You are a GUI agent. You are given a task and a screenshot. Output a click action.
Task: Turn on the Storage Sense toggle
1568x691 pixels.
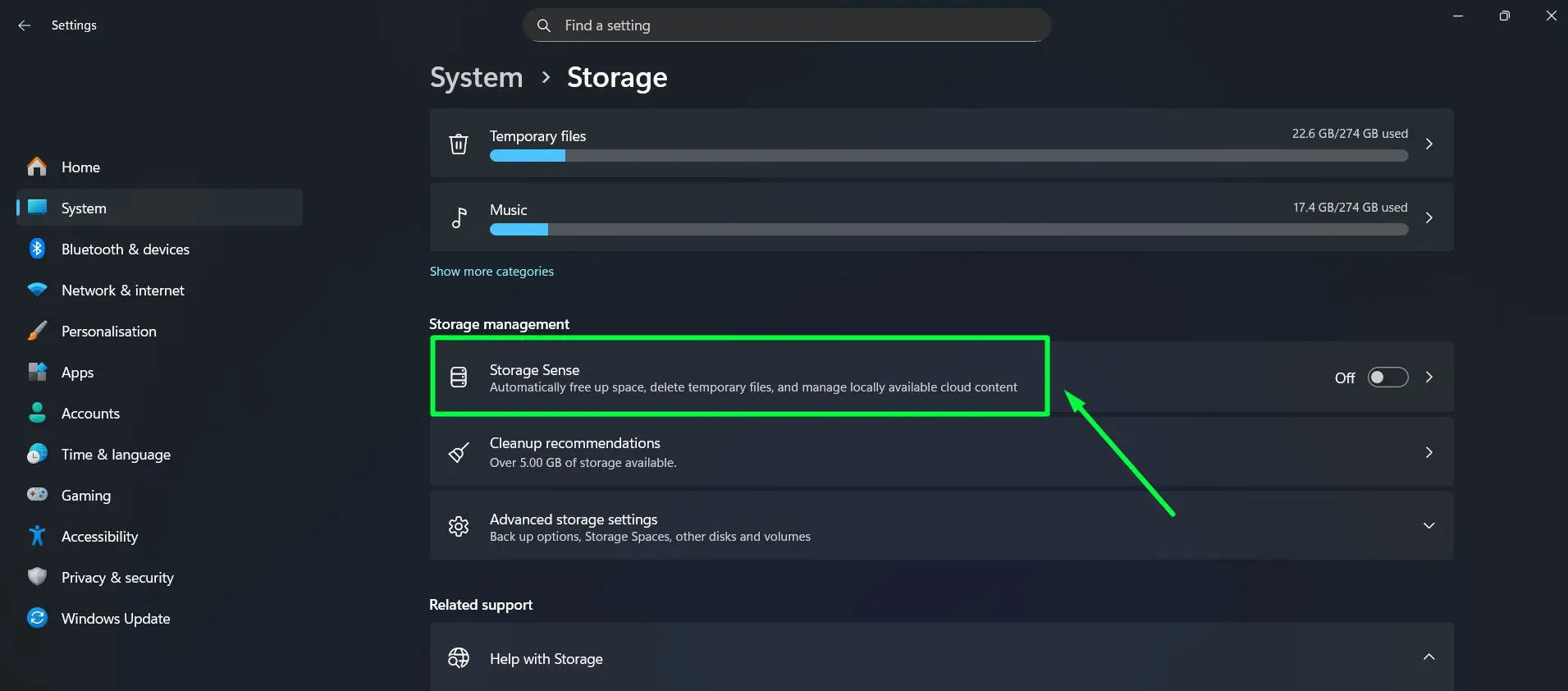pyautogui.click(x=1387, y=377)
